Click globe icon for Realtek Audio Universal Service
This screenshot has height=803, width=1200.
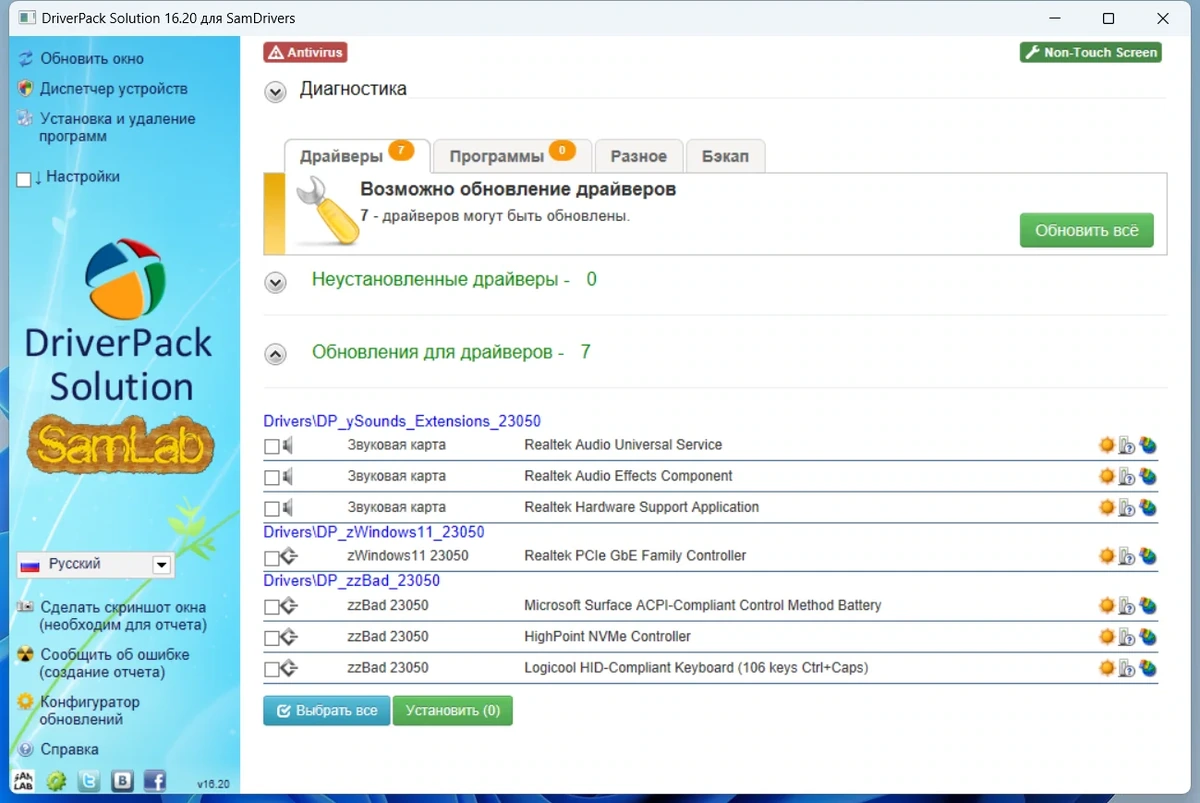1148,446
